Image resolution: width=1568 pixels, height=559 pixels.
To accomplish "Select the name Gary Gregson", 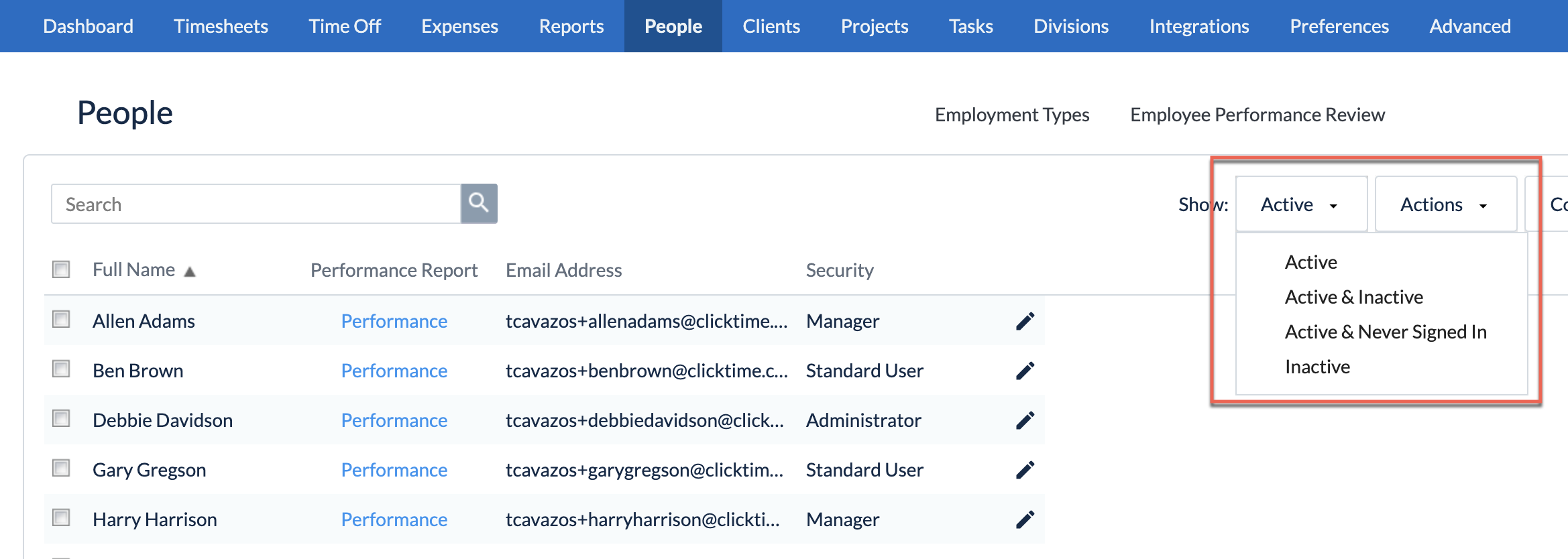I will [149, 470].
